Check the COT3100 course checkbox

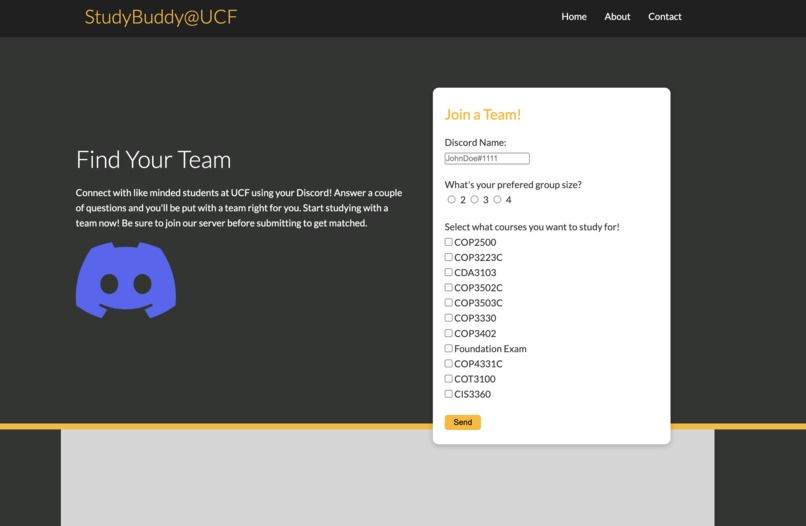coord(448,378)
